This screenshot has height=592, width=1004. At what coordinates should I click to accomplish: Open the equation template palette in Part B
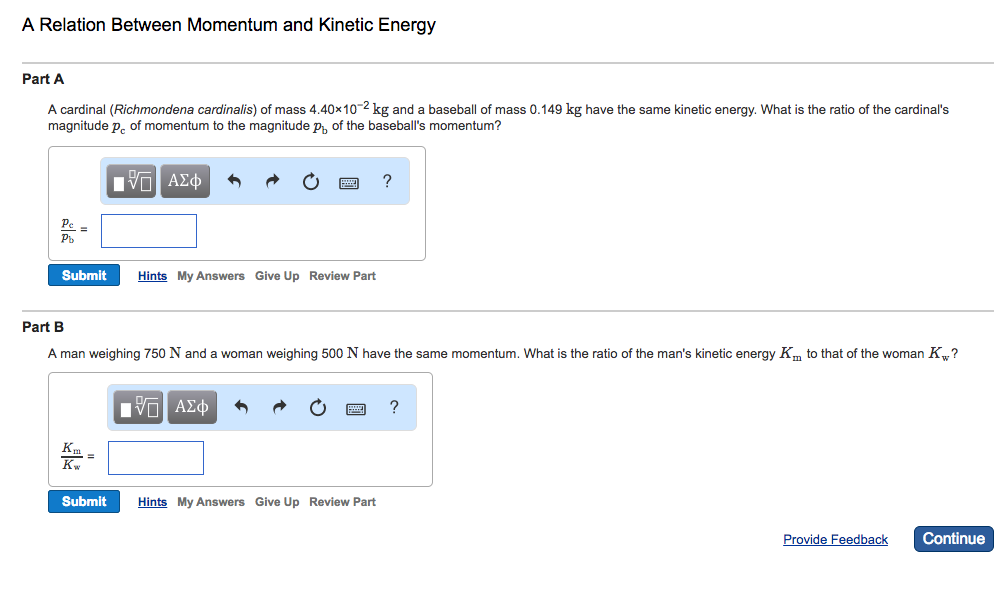click(x=137, y=406)
